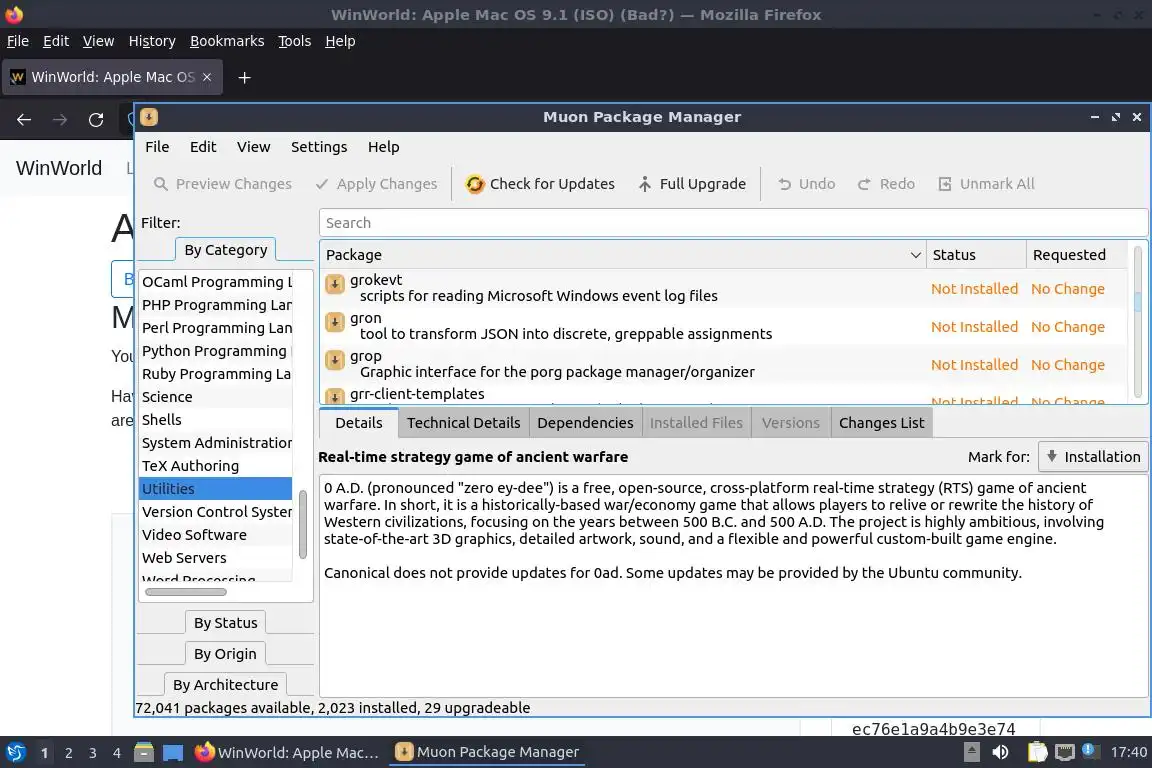Switch to workspace 4
This screenshot has width=1152, height=768.
(x=116, y=753)
